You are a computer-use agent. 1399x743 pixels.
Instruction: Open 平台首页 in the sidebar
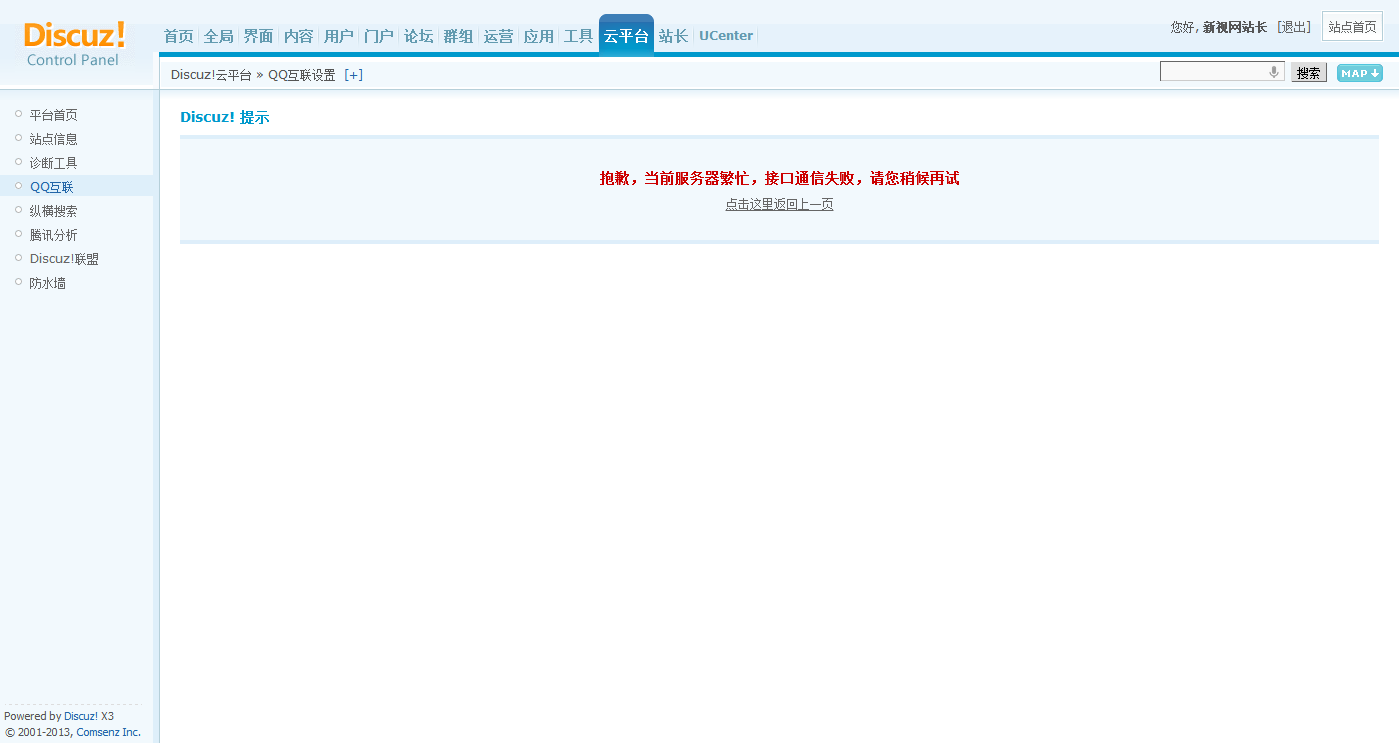[x=53, y=115]
